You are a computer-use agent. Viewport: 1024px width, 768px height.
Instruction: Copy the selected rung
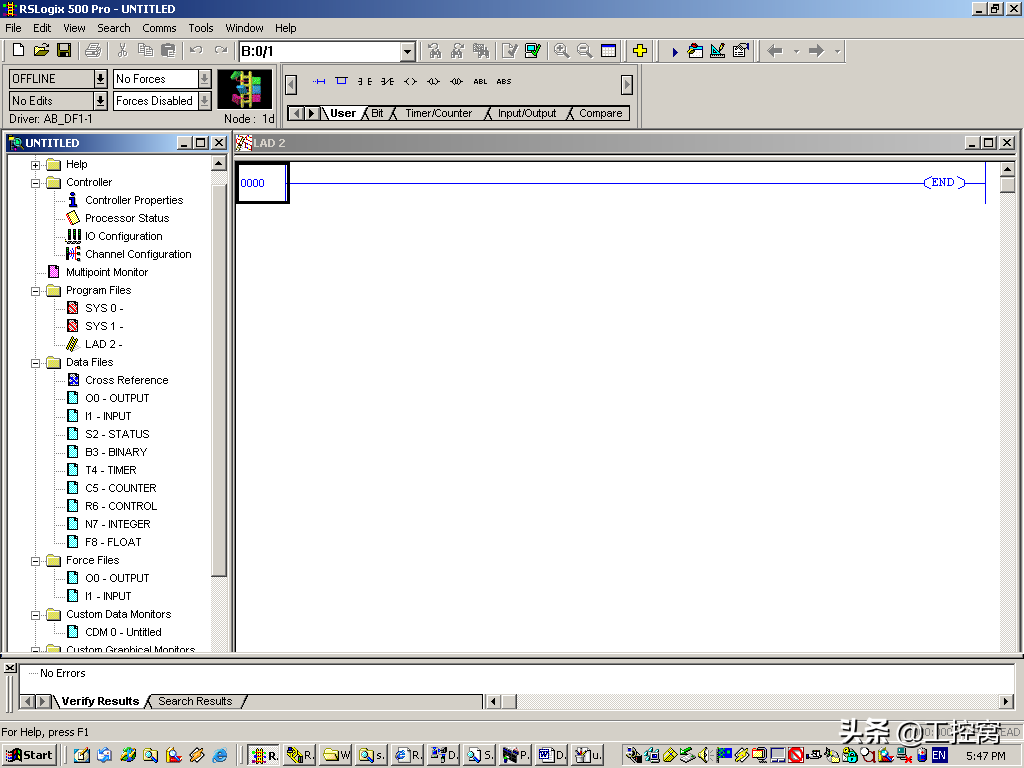click(145, 50)
